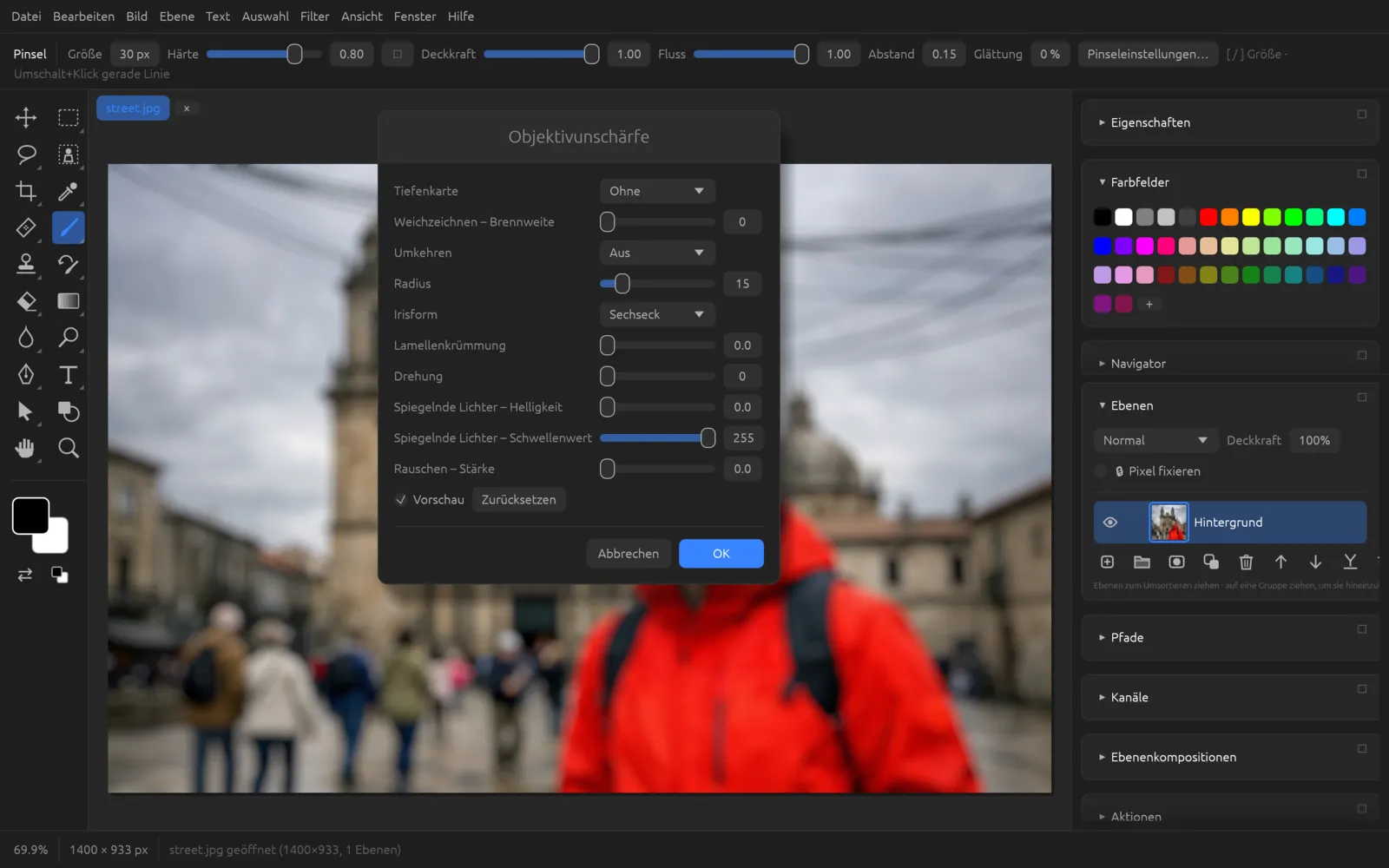Hide the Hintergrund layer

(x=1109, y=523)
